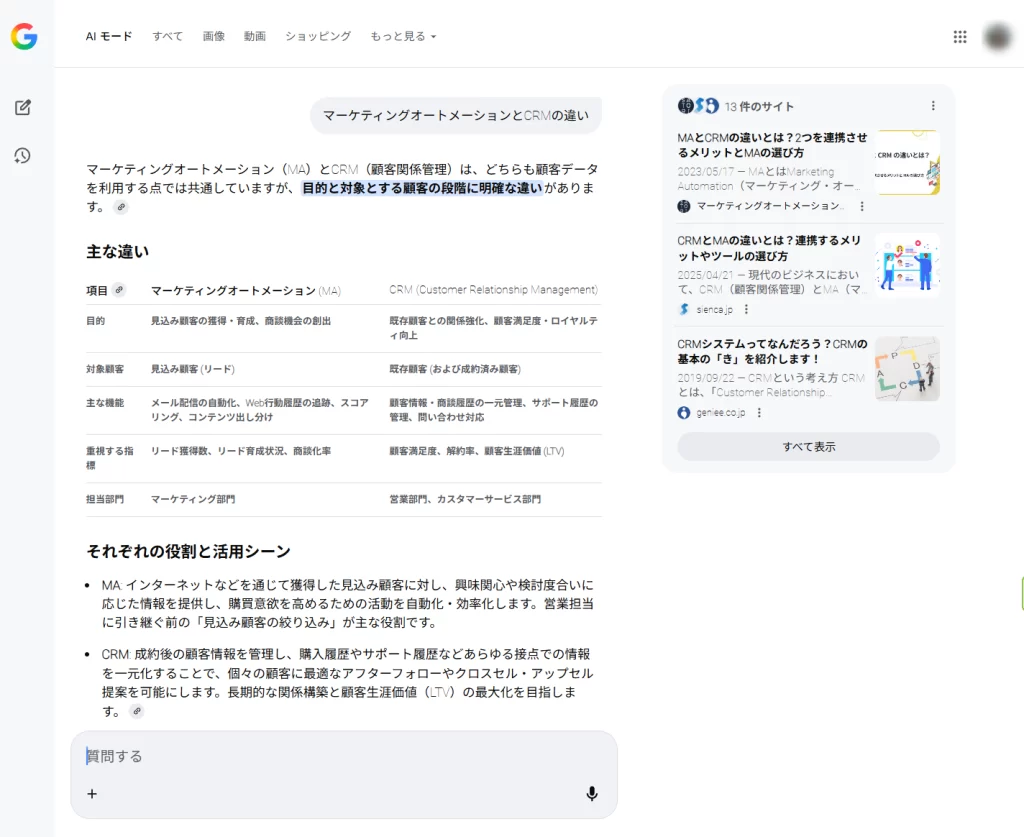1024x837 pixels.
Task: Open search history via the clock icon
Action: tap(22, 156)
